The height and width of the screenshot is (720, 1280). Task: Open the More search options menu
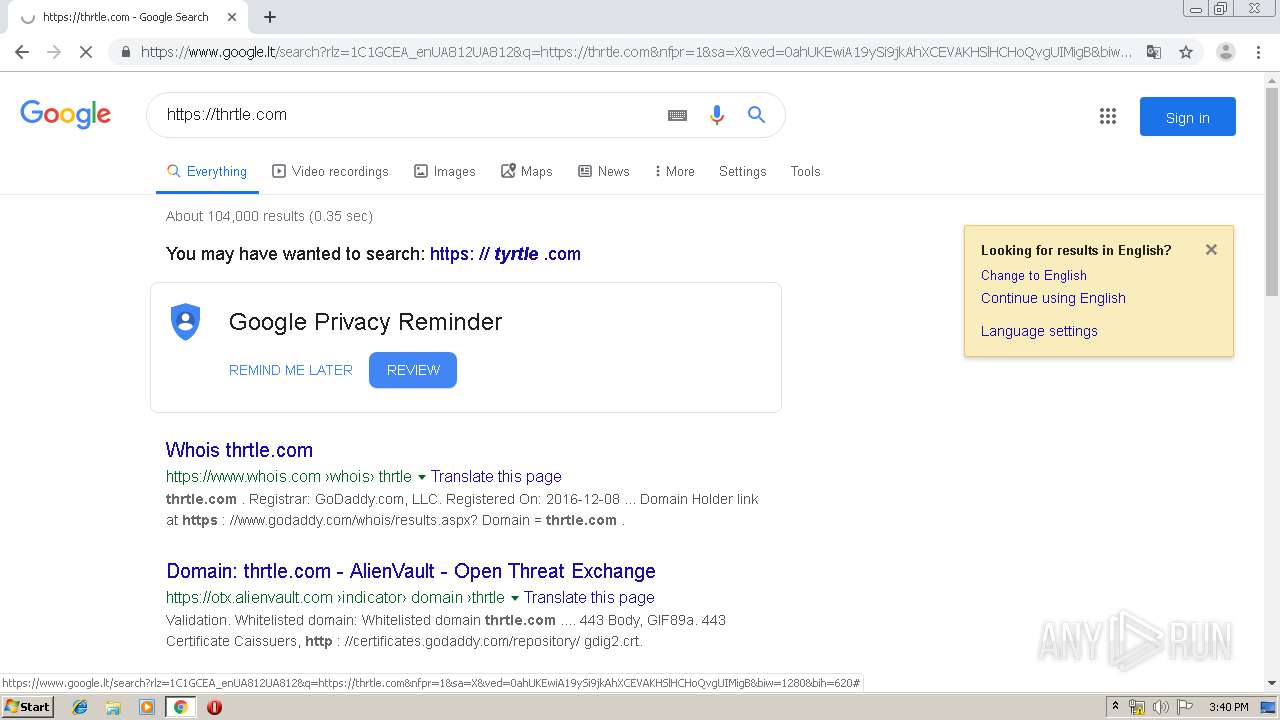point(674,171)
